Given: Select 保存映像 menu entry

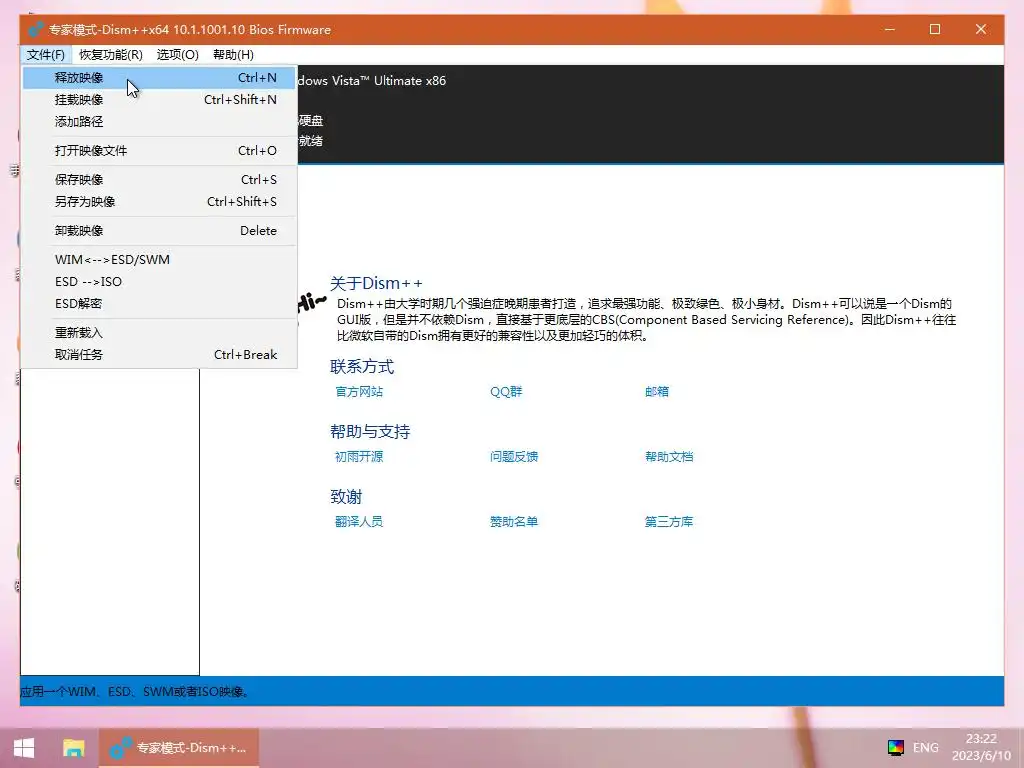Looking at the screenshot, I should pos(159,180).
